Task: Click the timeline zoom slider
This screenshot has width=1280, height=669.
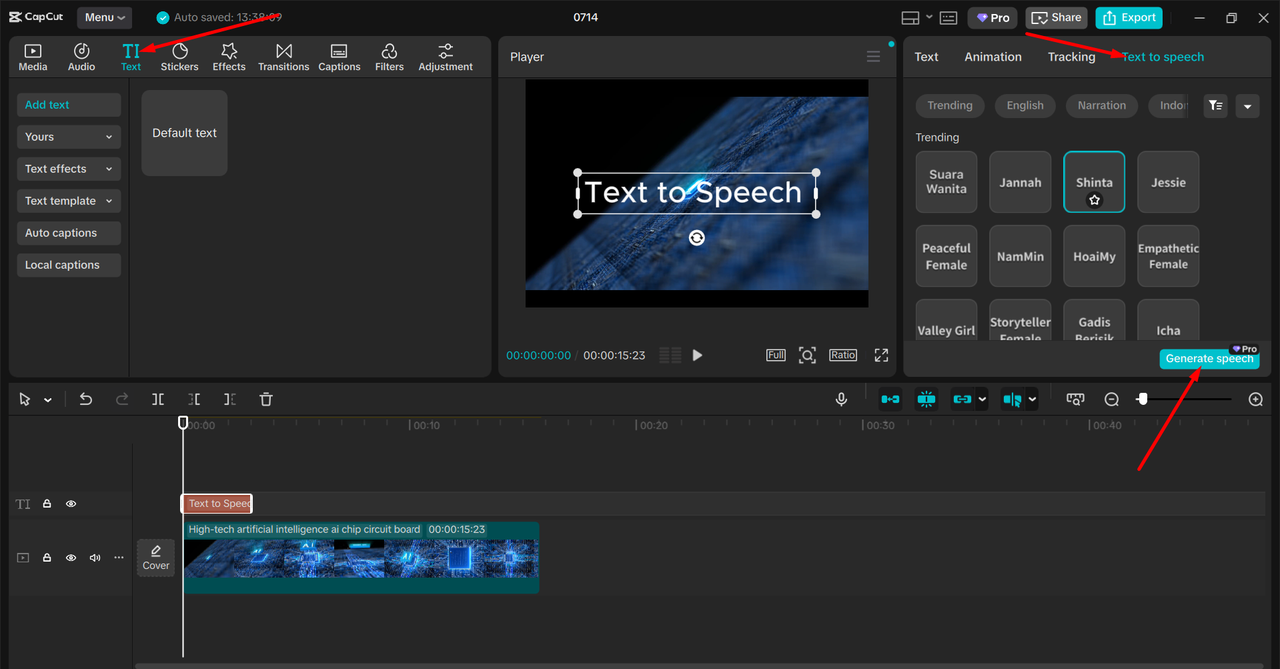Action: click(x=1185, y=399)
